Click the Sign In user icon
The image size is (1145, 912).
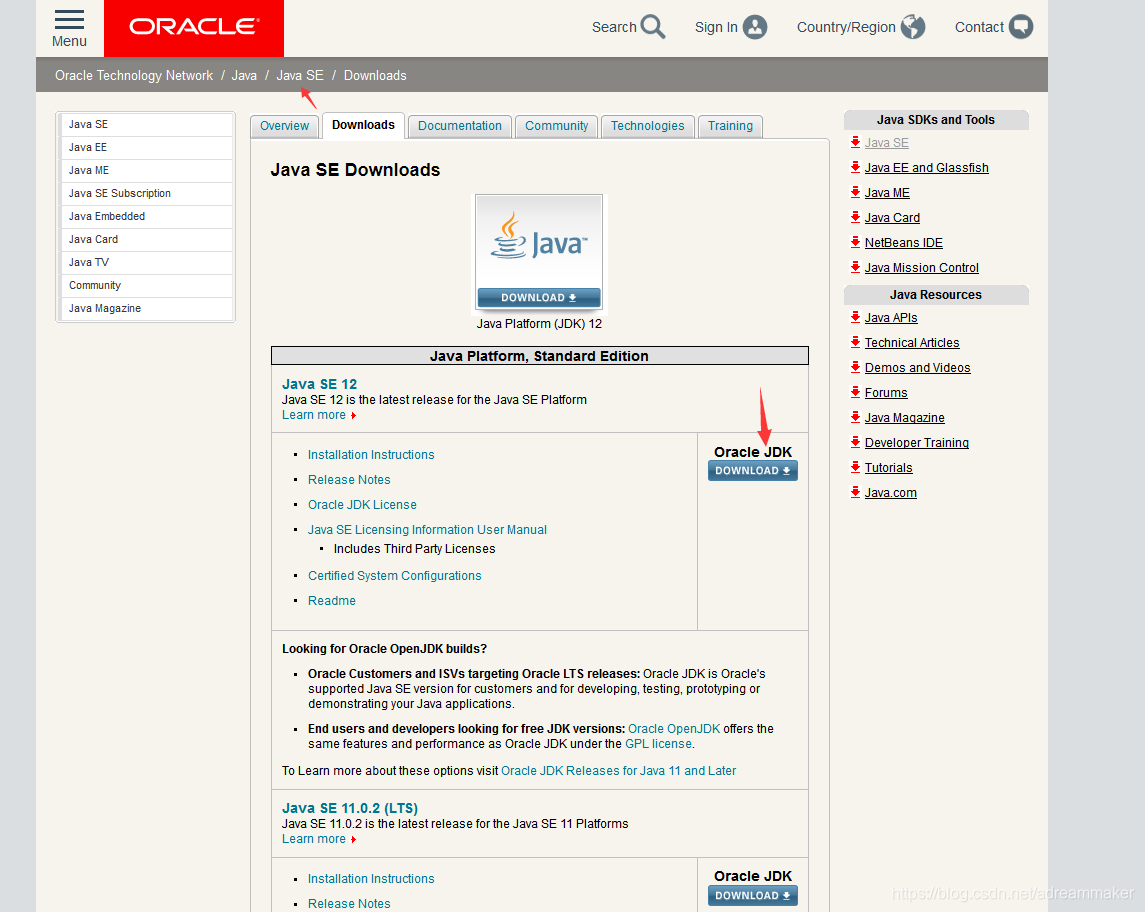(755, 27)
